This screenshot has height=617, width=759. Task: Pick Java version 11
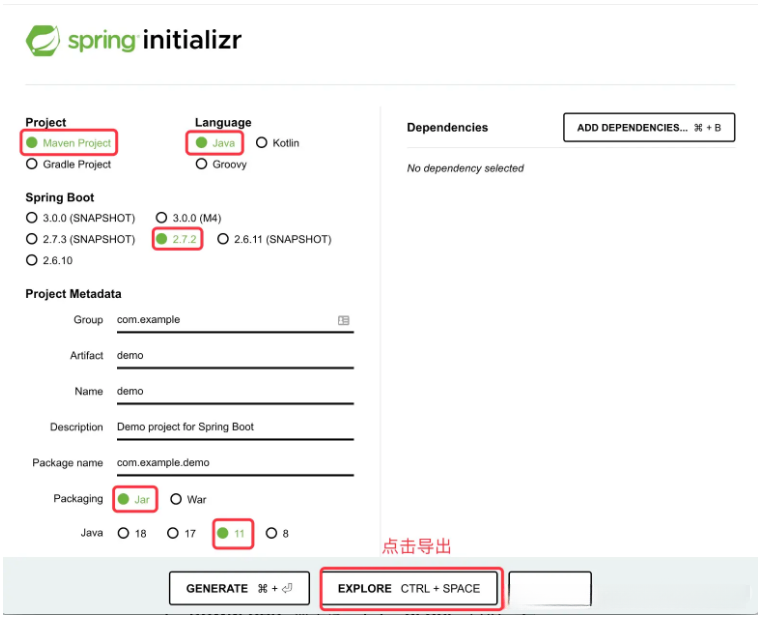[223, 533]
